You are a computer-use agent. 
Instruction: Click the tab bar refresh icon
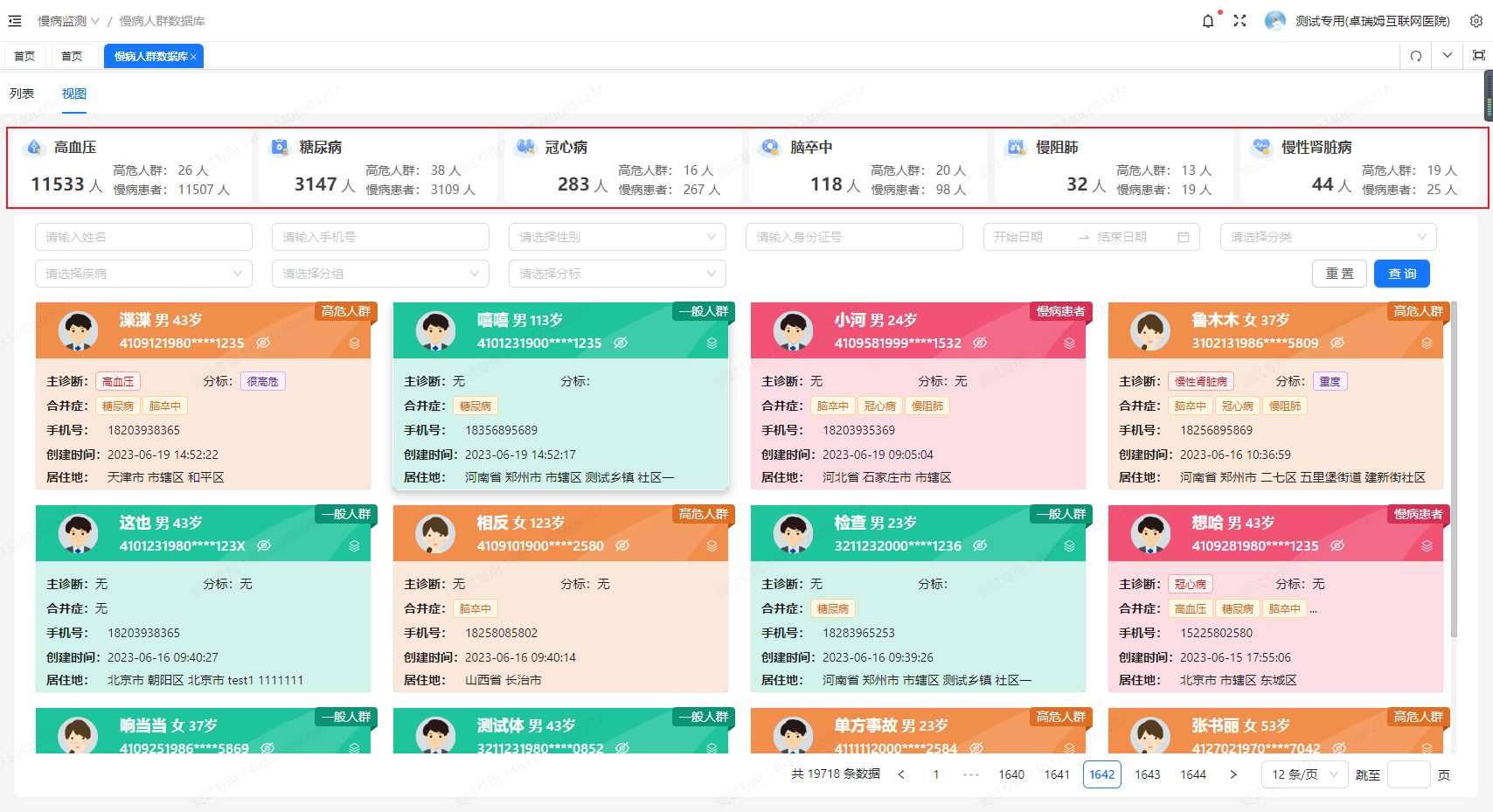tap(1416, 56)
